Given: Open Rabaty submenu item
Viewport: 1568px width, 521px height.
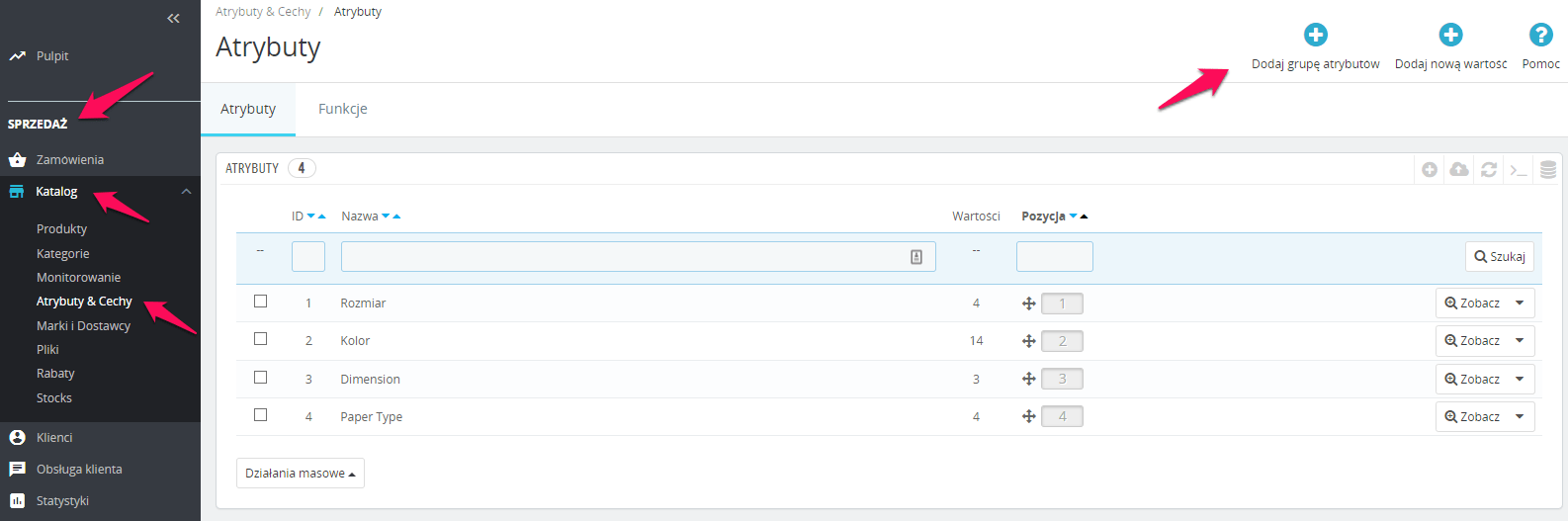Looking at the screenshot, I should pyautogui.click(x=55, y=374).
